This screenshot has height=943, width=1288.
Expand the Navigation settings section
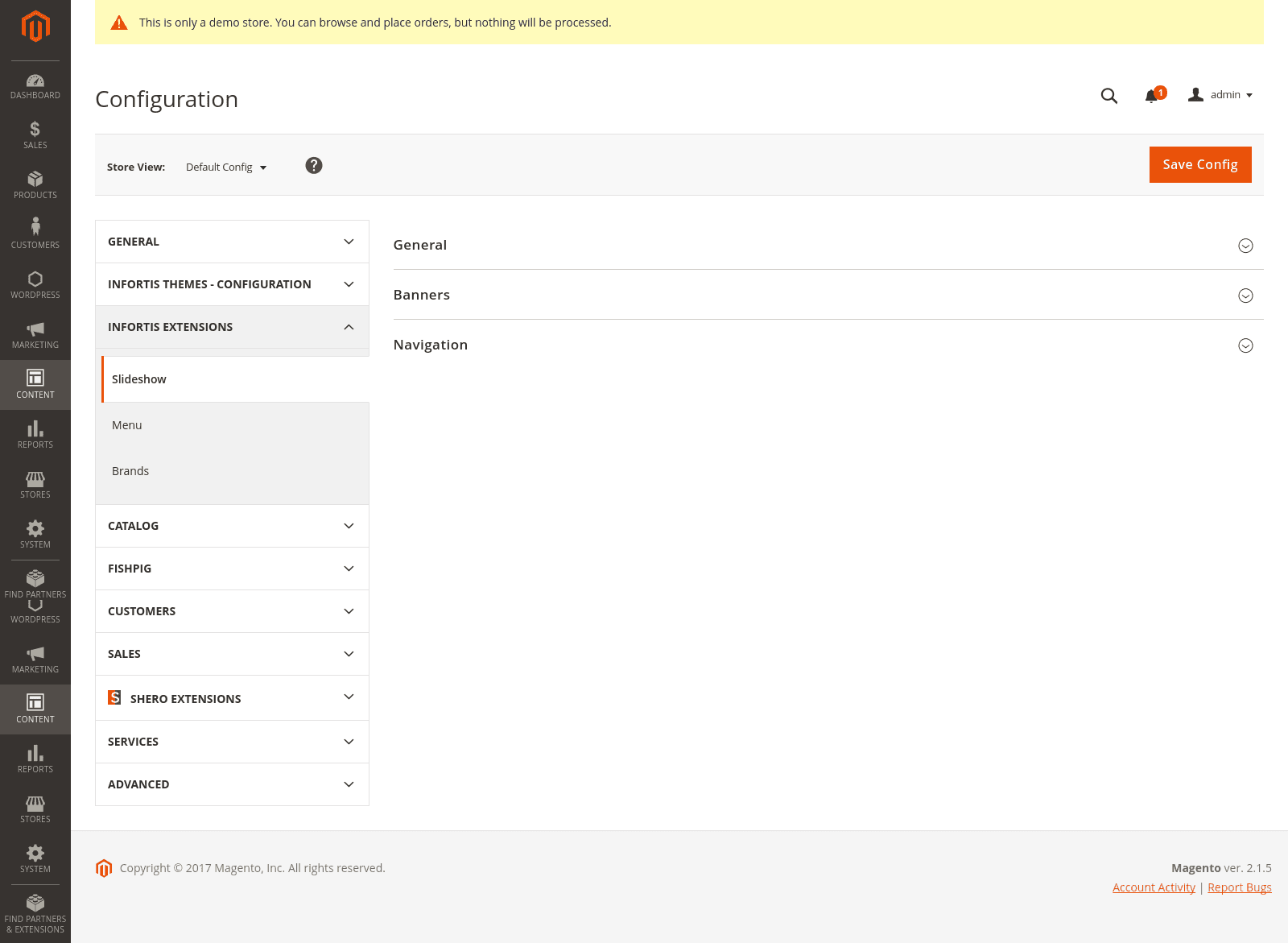pos(828,345)
